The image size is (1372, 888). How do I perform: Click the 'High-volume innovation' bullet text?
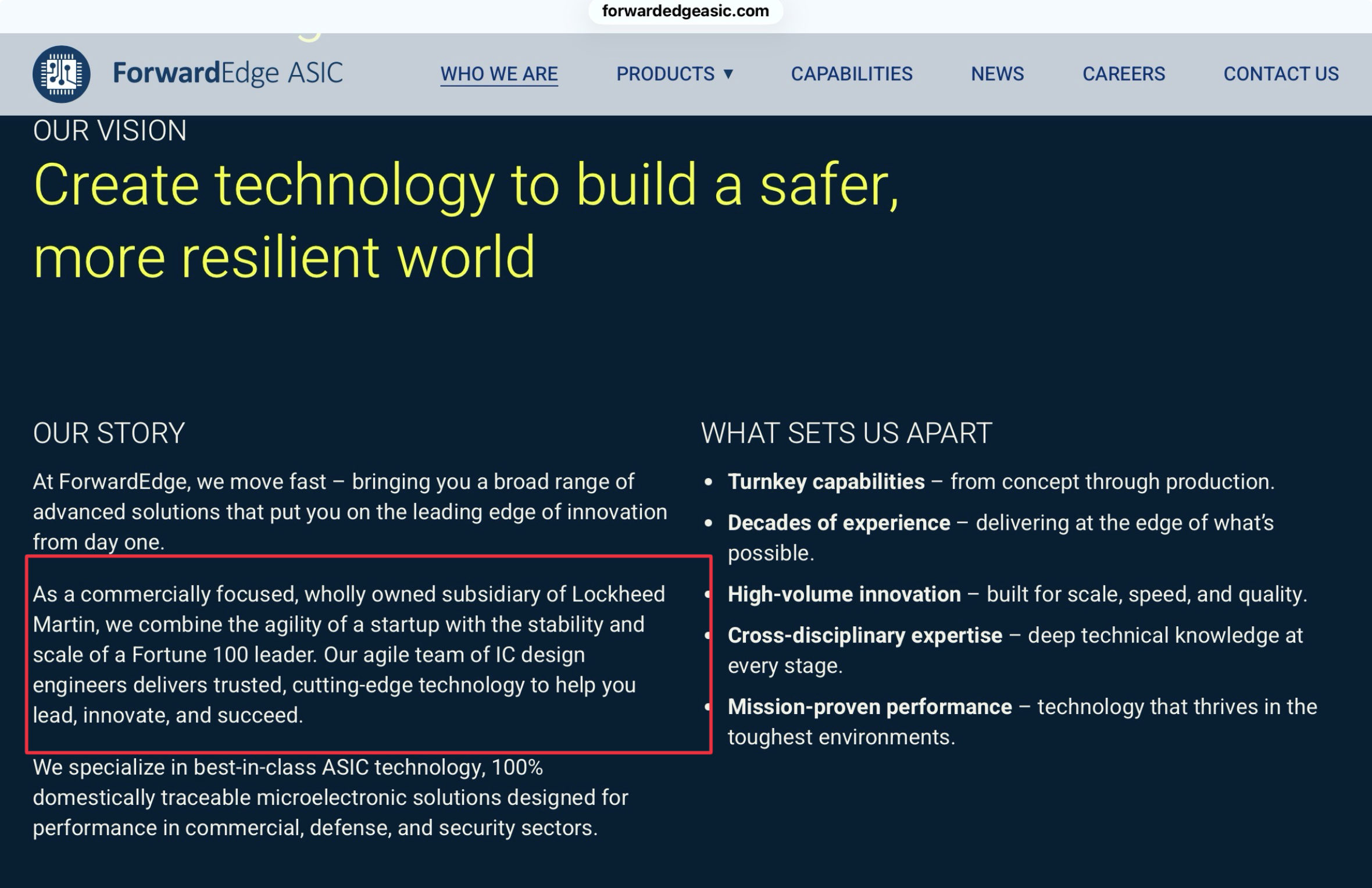point(844,594)
